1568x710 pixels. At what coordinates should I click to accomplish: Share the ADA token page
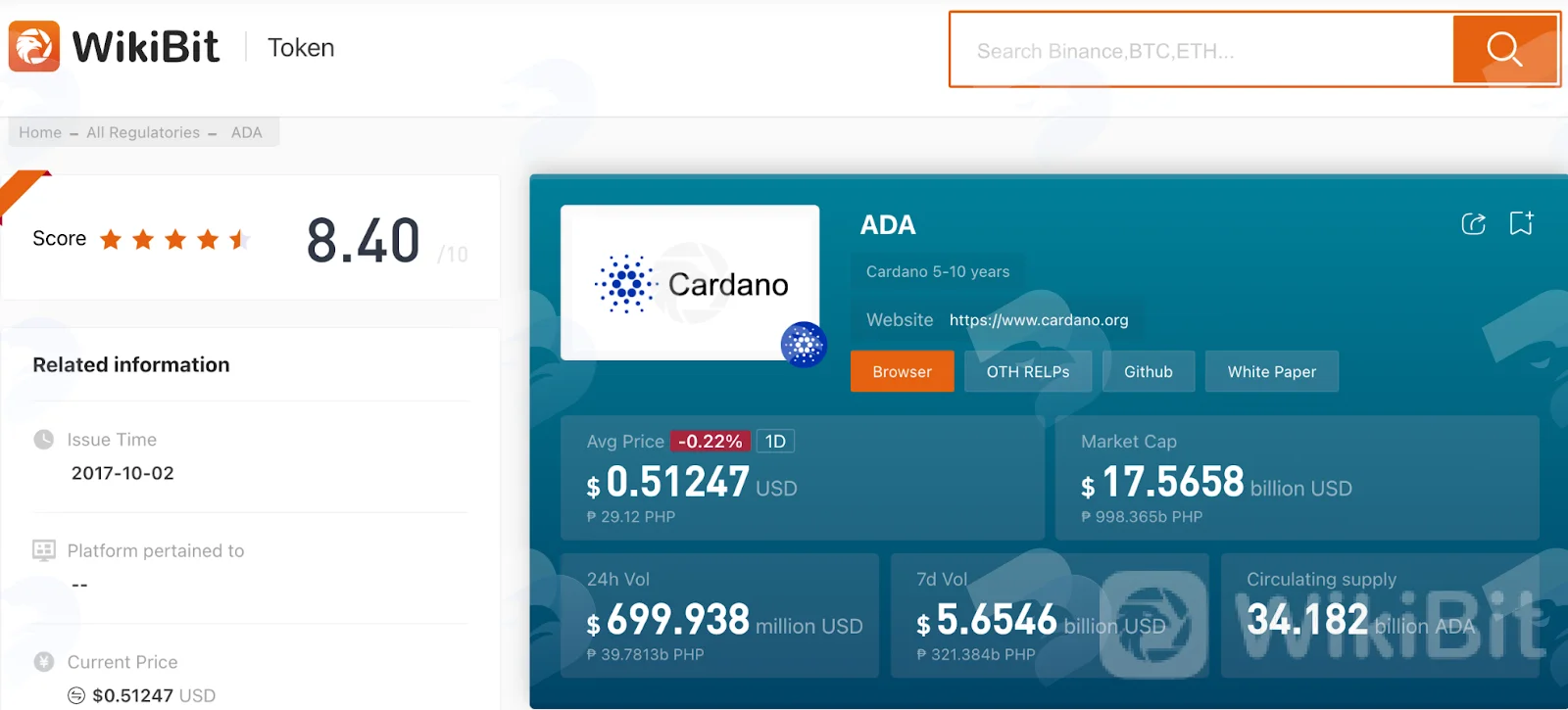tap(1473, 224)
